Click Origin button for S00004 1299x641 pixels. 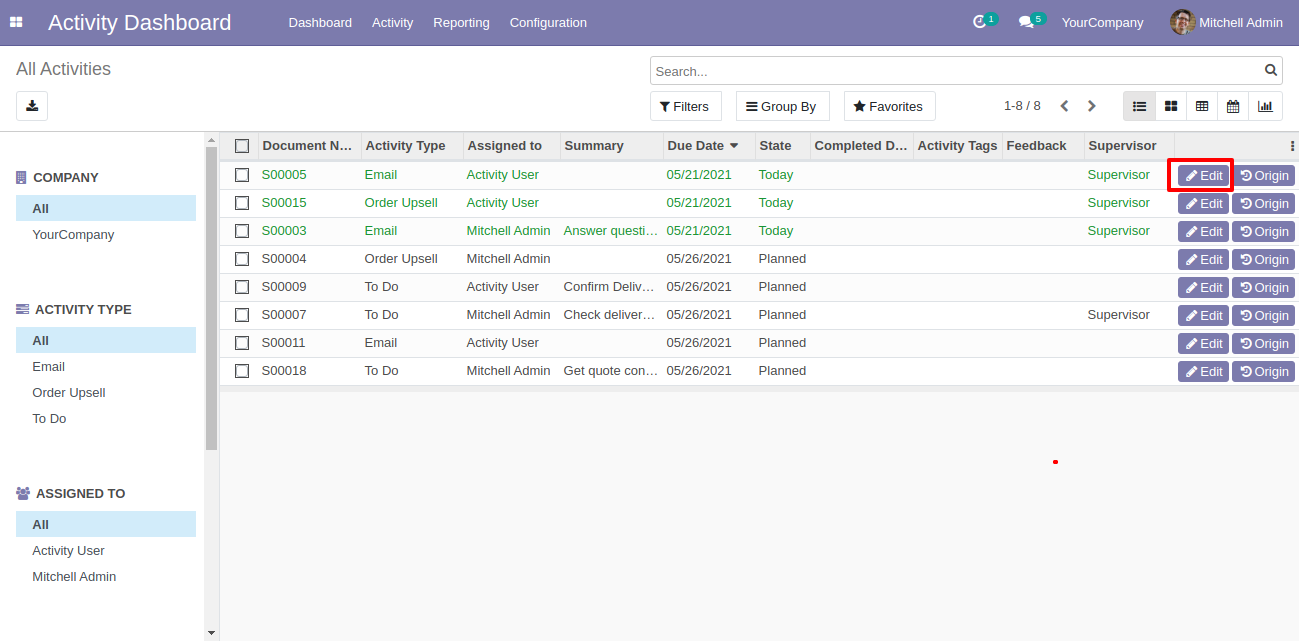(1264, 260)
